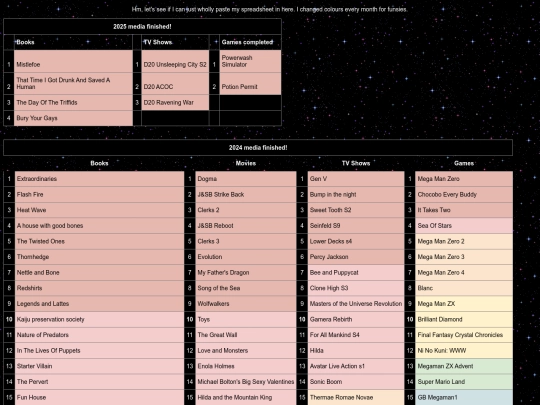The height and width of the screenshot is (405, 540).
Task: Select the 'Sweet Tooth S2' cell
Action: 356,210
